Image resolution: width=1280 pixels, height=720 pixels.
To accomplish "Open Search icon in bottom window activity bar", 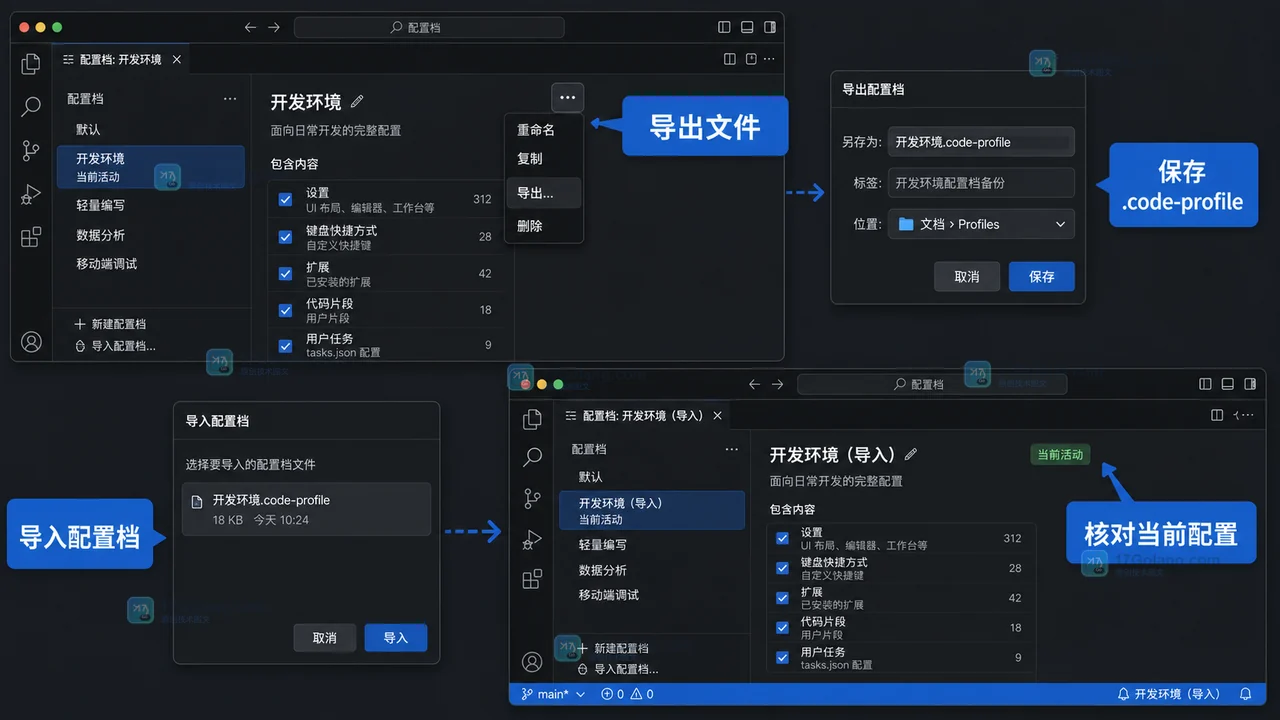I will point(532,458).
